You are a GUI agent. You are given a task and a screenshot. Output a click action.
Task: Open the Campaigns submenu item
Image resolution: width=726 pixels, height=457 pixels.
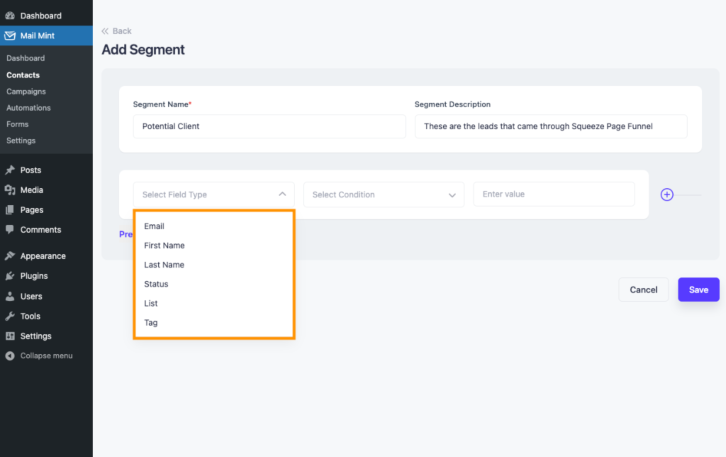click(x=26, y=91)
